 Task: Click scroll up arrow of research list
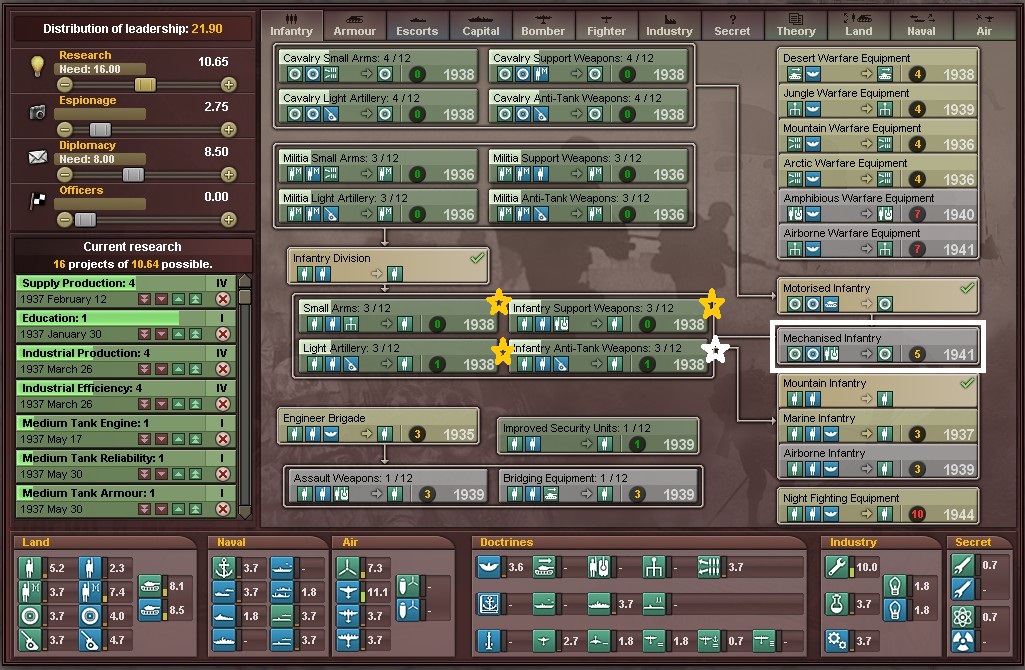pos(245,281)
